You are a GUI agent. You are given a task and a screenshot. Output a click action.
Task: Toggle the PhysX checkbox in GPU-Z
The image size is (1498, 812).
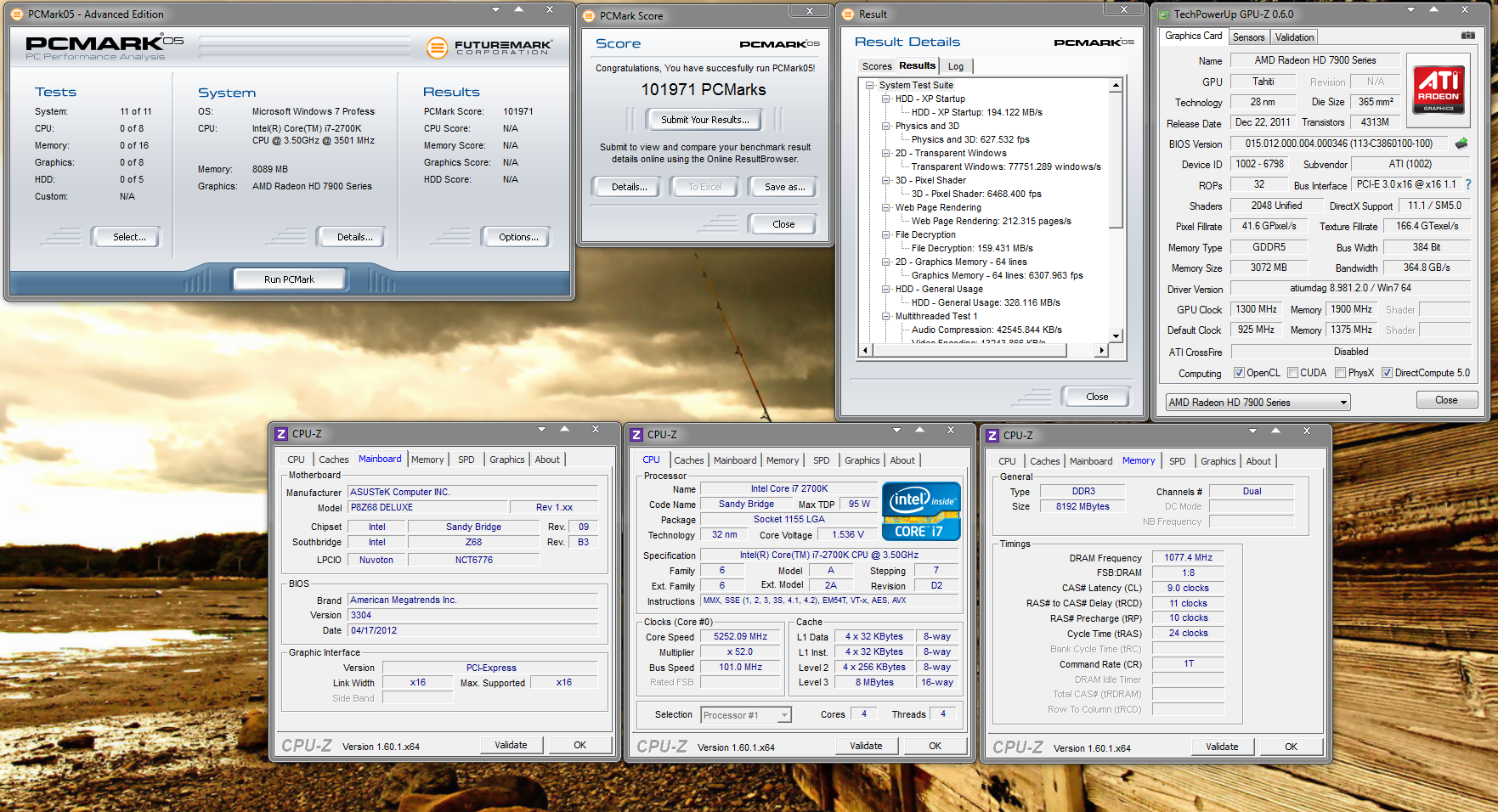(x=1340, y=373)
